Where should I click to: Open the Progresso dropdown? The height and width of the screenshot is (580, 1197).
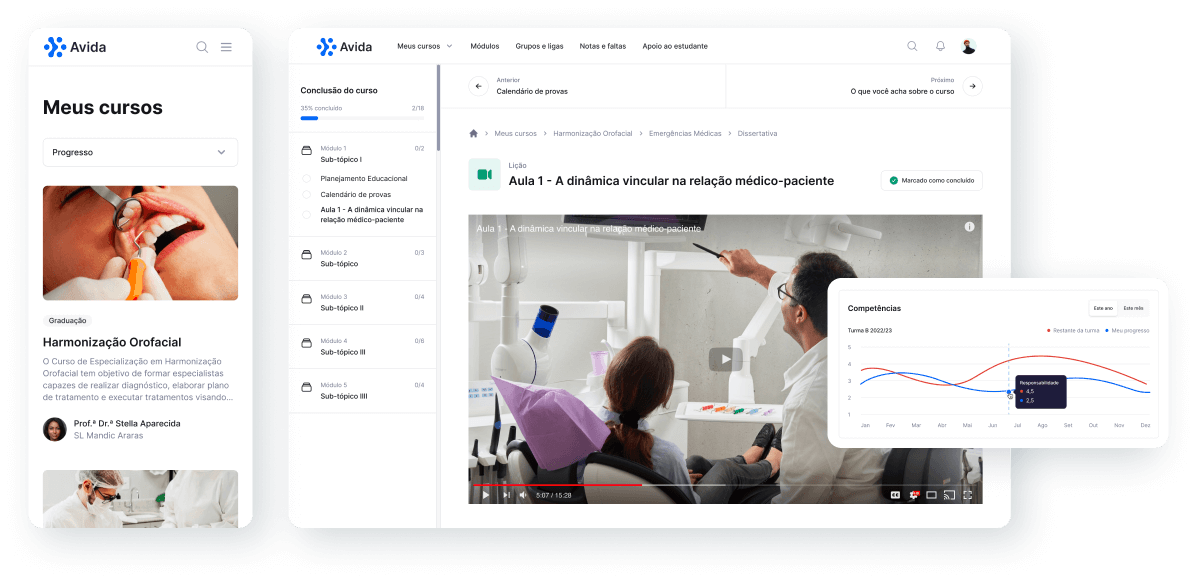(x=140, y=152)
